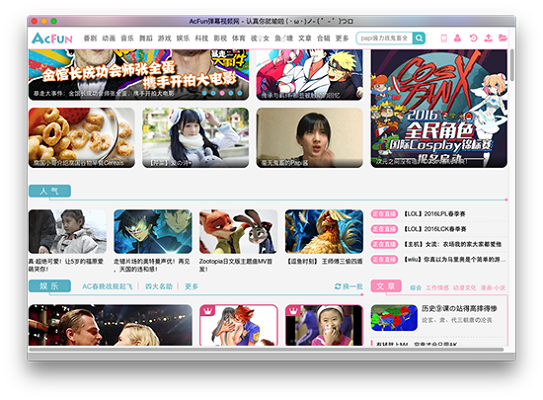The height and width of the screenshot is (400, 543).
Task: Open 体育 in the navigation bar
Action: click(239, 38)
